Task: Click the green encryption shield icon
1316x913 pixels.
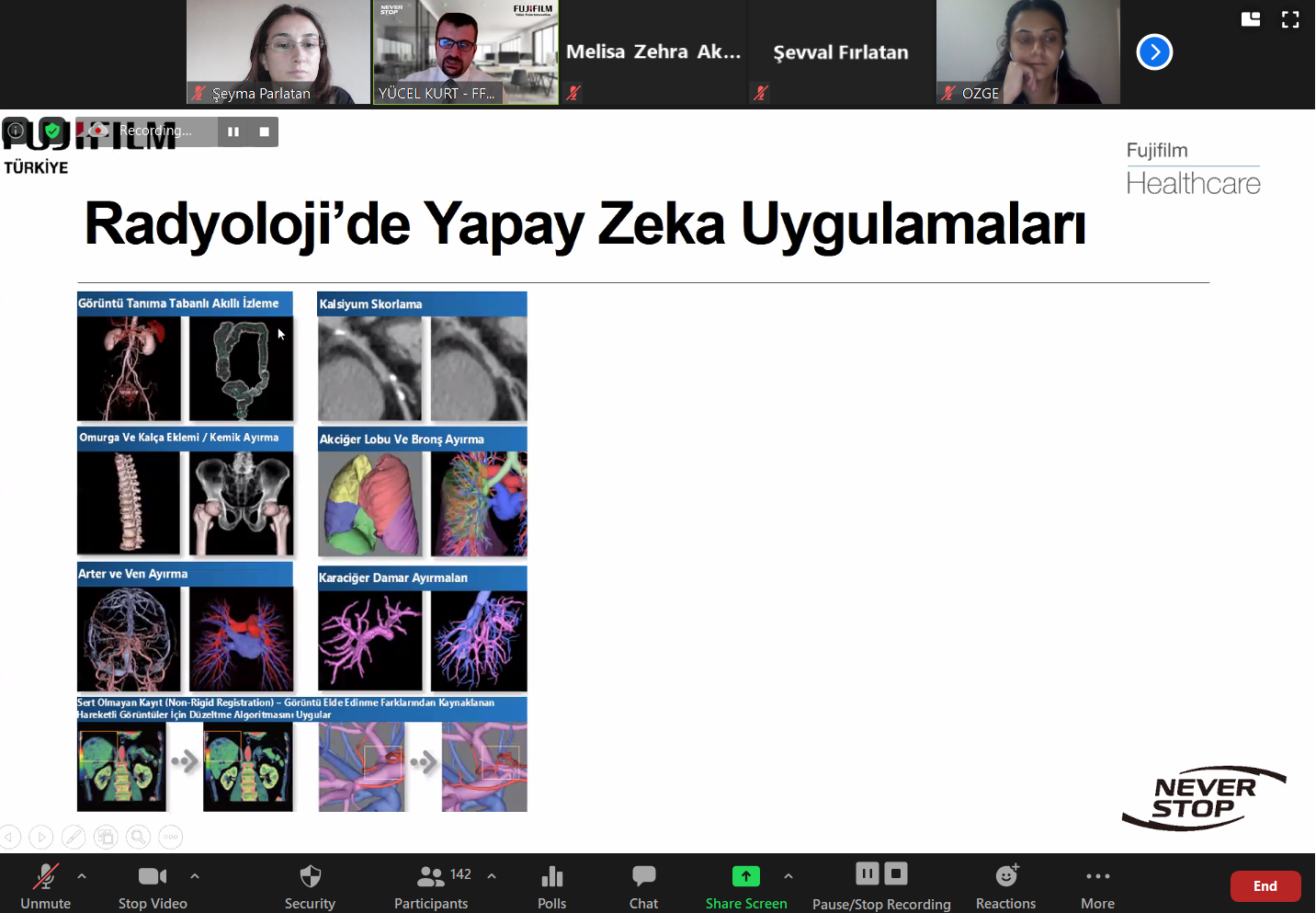Action: coord(52,131)
